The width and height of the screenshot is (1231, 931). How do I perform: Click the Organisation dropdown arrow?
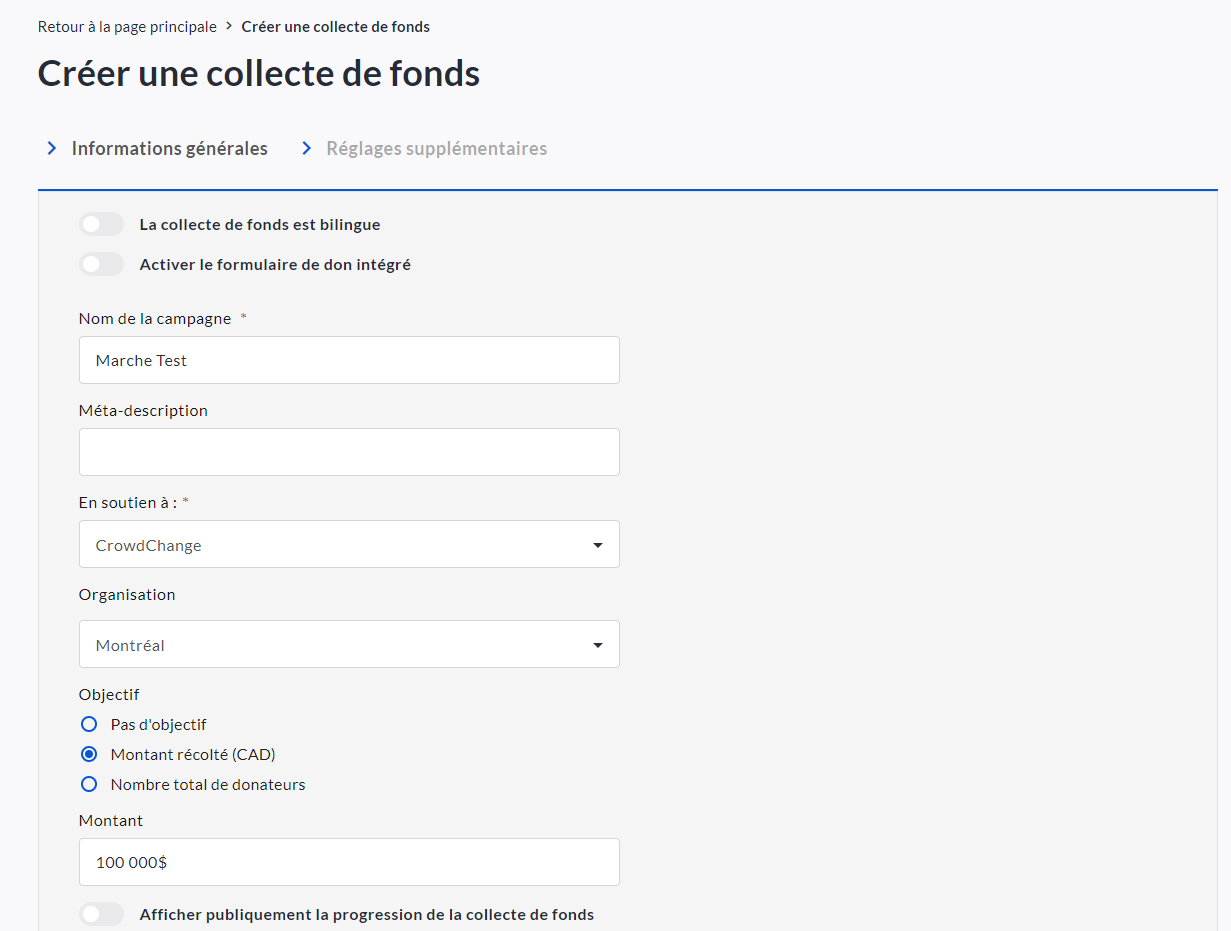[x=598, y=645]
